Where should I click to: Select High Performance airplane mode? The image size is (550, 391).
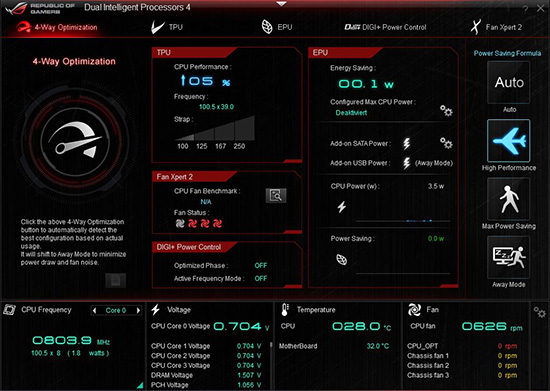[508, 141]
